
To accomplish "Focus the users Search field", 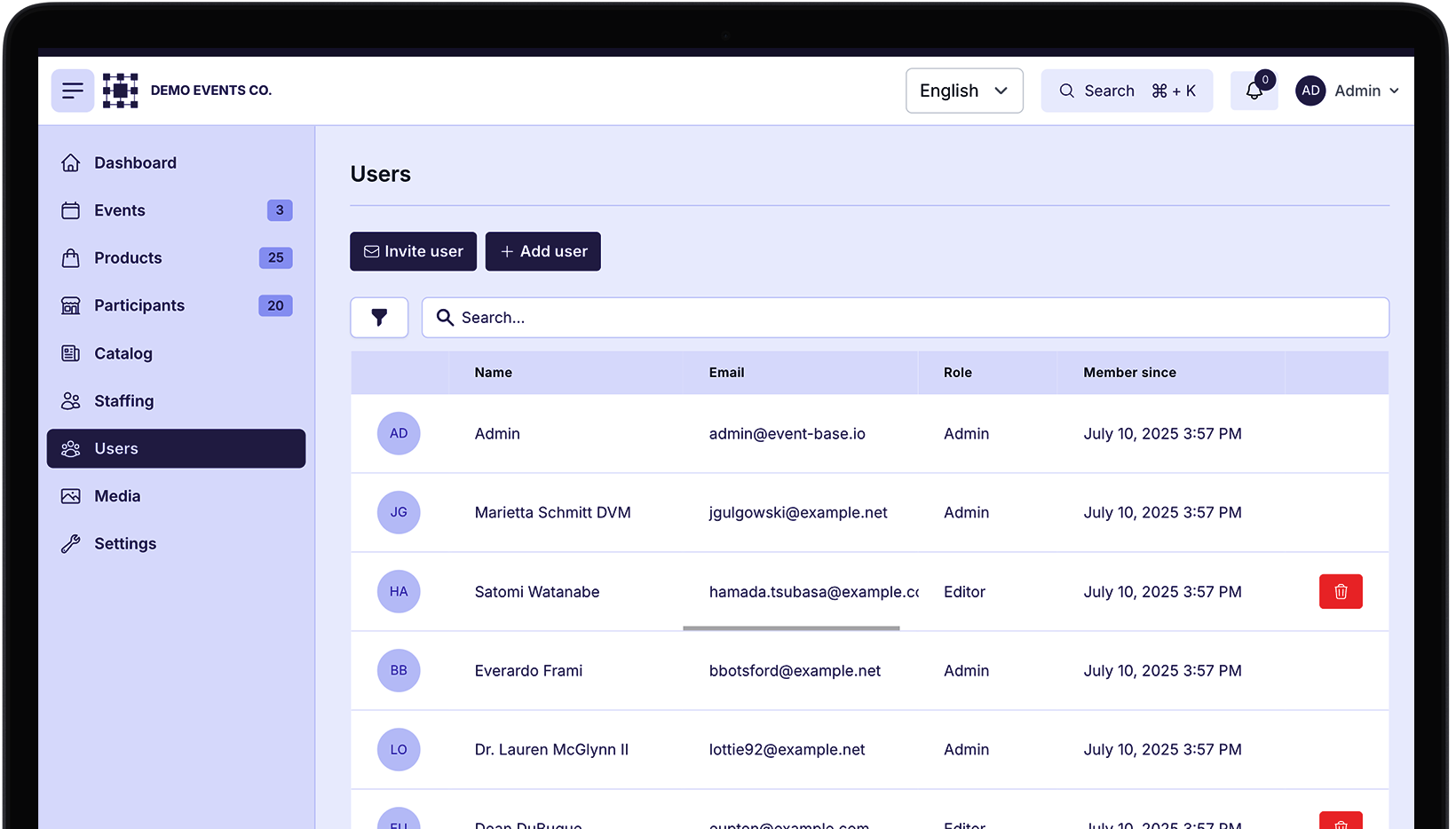I will (905, 318).
